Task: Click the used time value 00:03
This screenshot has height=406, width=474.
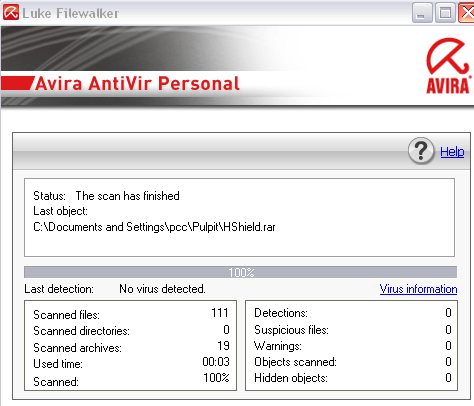Action: [x=216, y=362]
